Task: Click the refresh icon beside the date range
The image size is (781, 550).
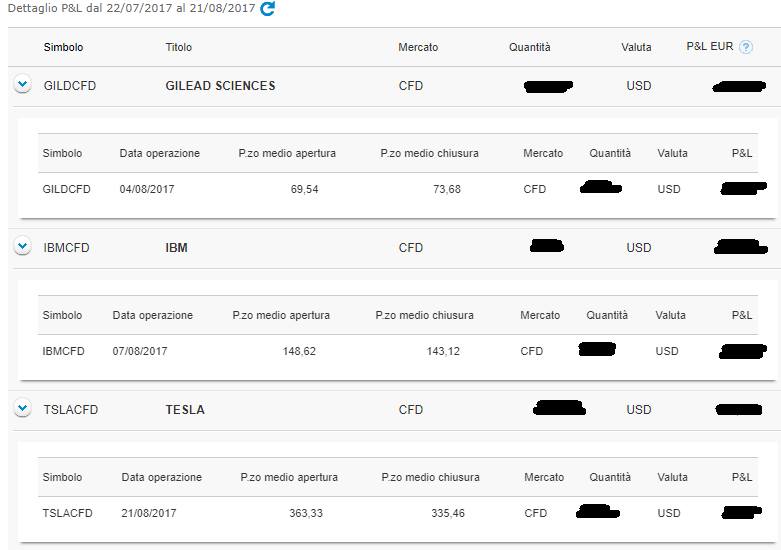Action: click(267, 9)
